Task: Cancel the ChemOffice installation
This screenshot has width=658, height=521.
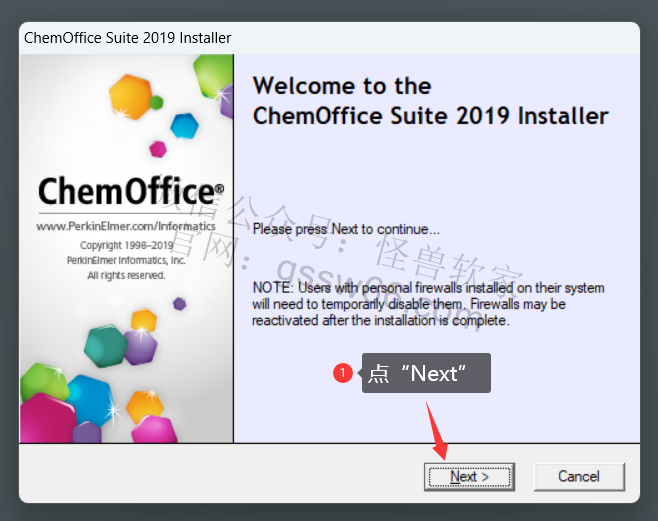Action: coord(579,477)
